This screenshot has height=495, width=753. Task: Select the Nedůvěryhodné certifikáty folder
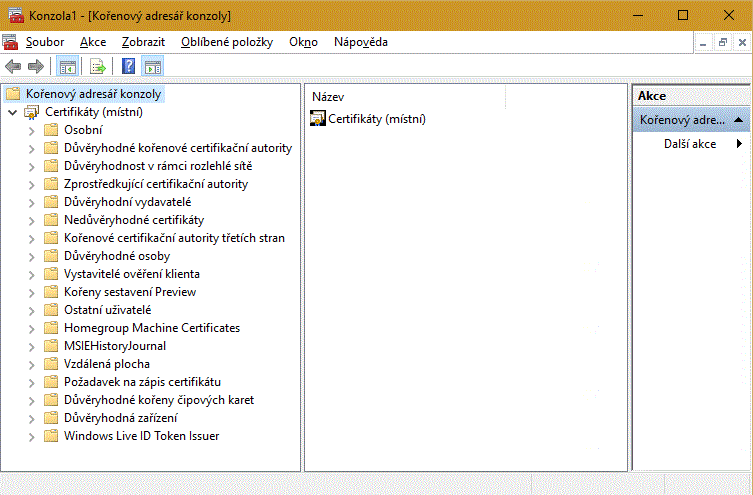click(x=133, y=220)
